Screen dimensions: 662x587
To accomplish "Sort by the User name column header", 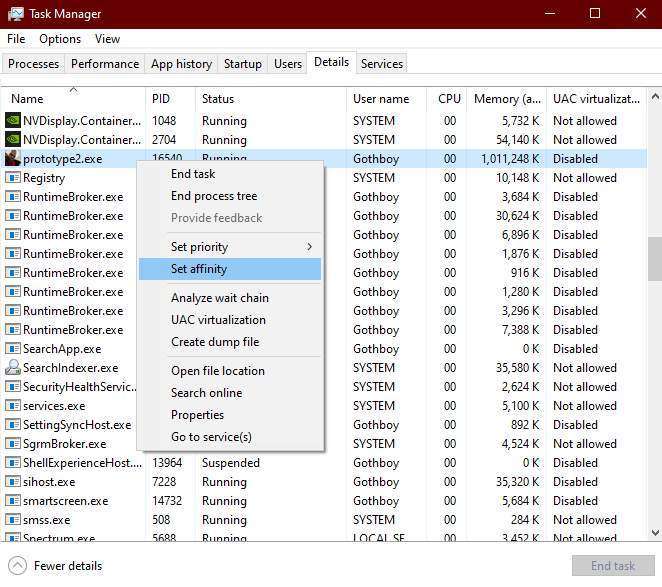I will 386,99.
